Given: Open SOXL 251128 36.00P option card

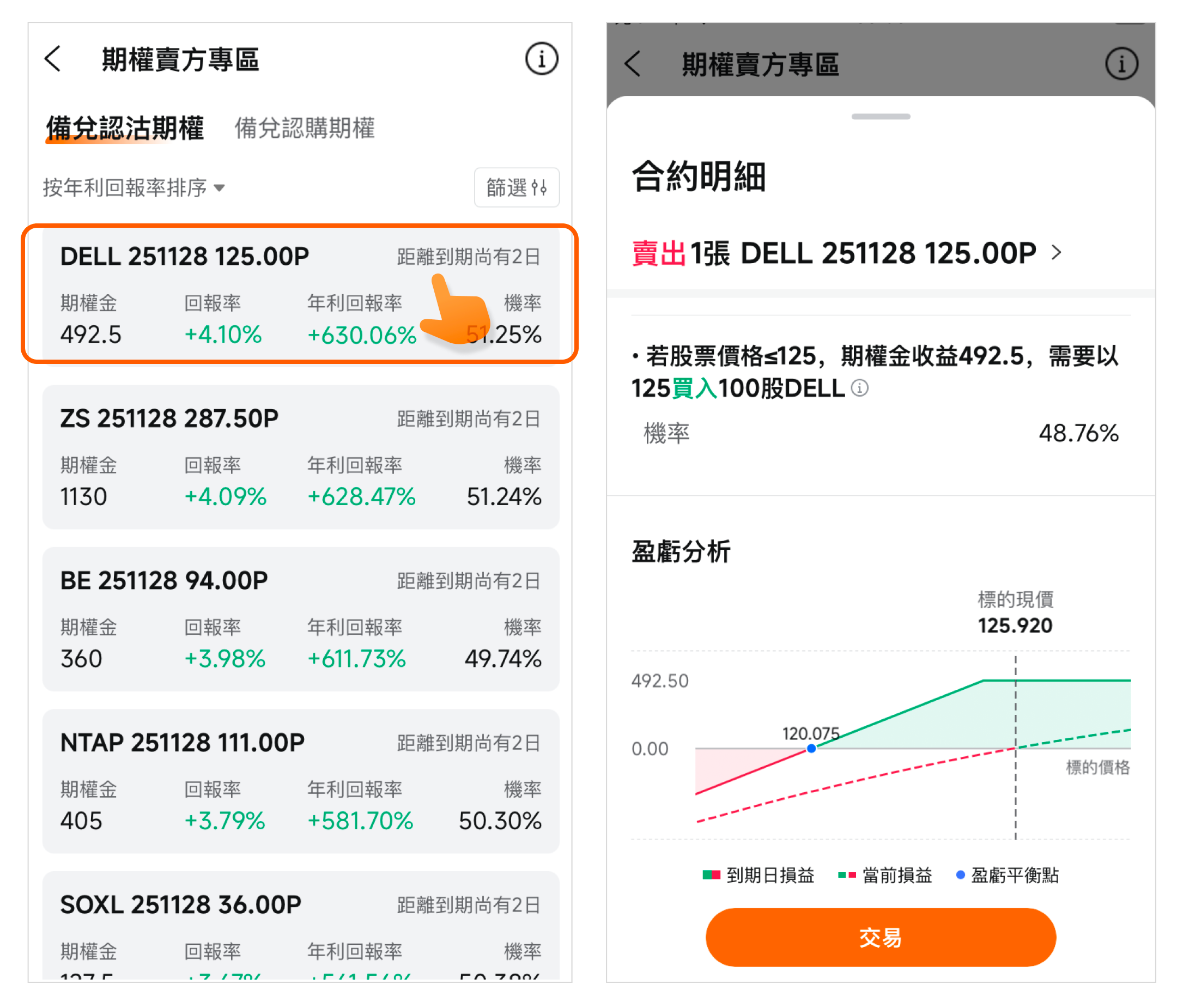Looking at the screenshot, I should (x=300, y=926).
